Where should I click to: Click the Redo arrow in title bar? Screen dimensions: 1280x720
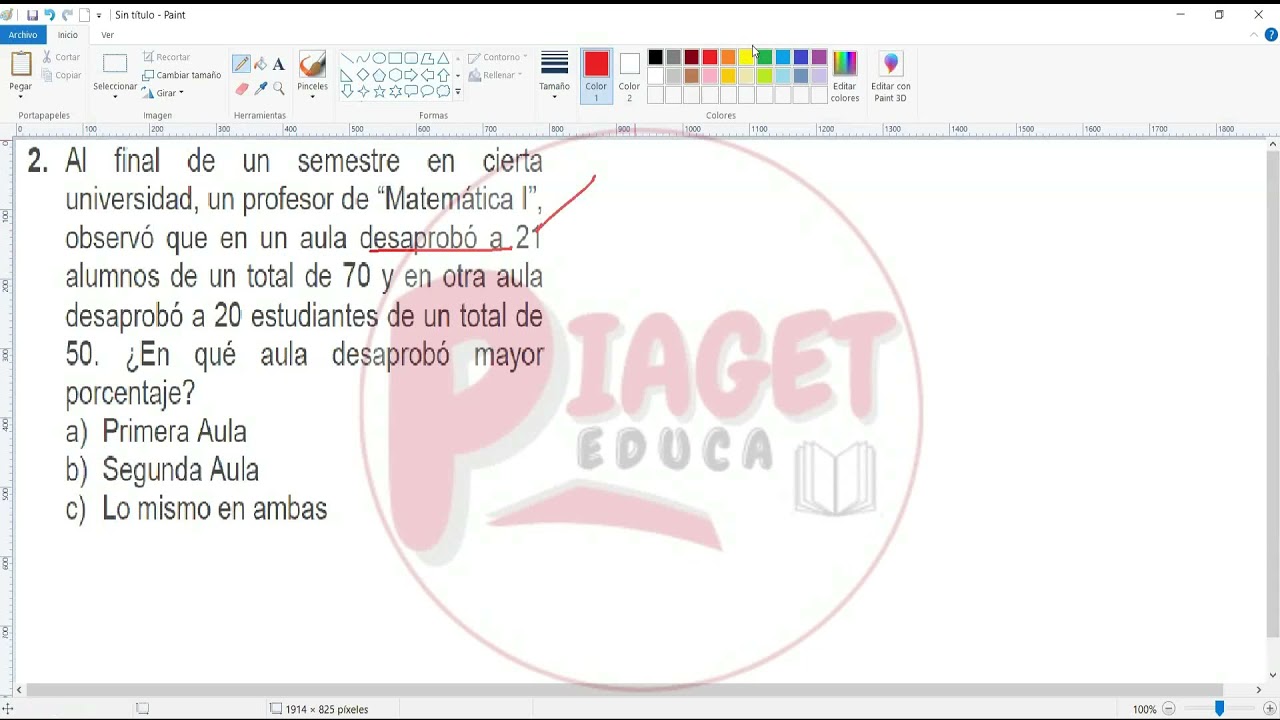[x=67, y=15]
